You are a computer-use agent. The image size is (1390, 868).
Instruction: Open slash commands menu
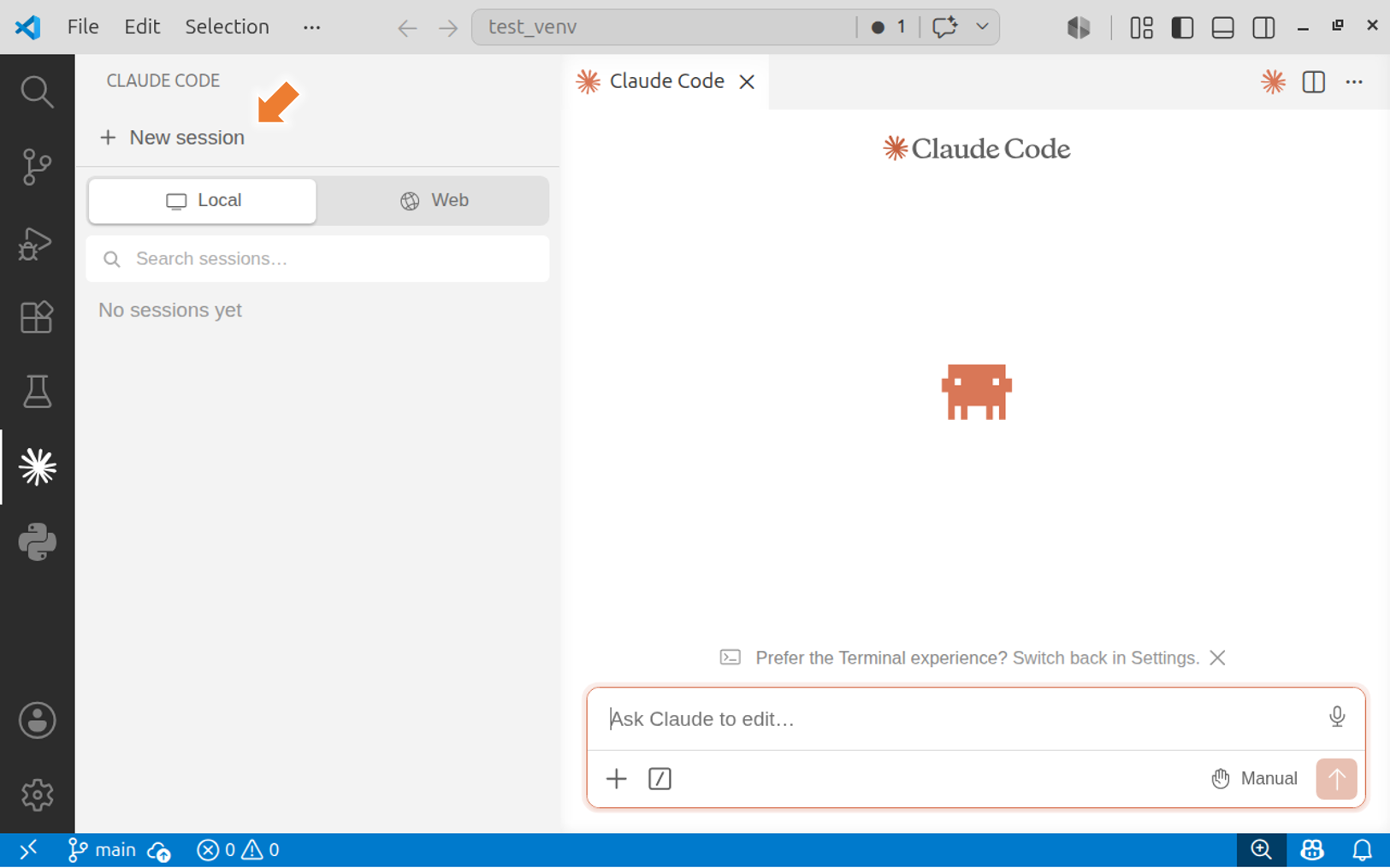coord(660,779)
